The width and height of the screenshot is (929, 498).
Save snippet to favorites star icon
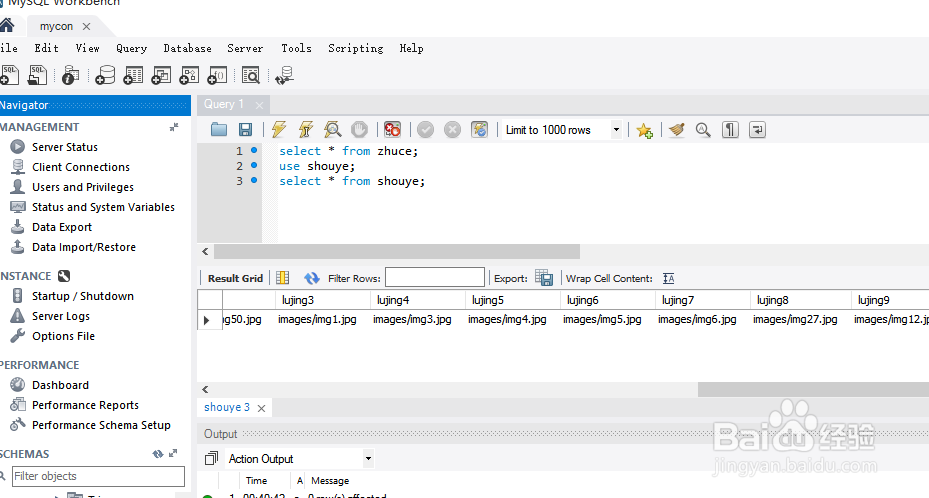[645, 130]
